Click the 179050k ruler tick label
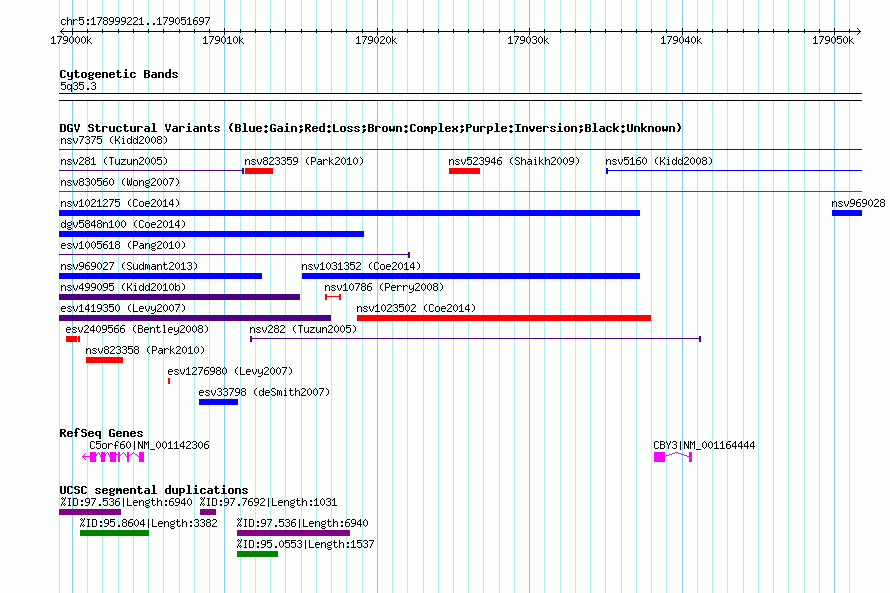Viewport: 890px width, 593px height. 833,40
